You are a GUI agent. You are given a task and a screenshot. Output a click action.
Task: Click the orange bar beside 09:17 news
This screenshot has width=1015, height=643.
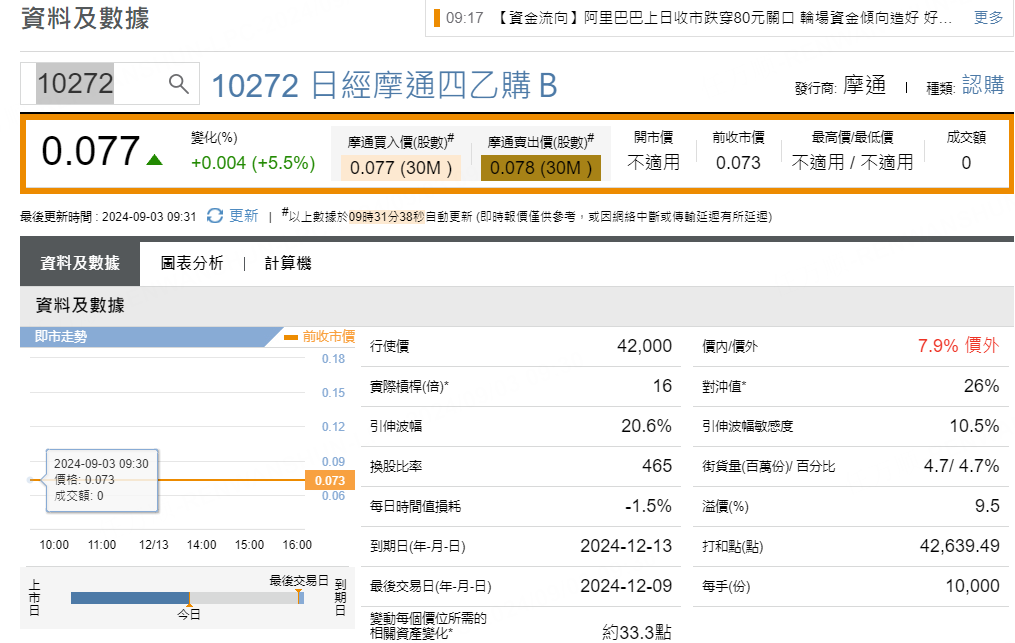click(x=436, y=18)
